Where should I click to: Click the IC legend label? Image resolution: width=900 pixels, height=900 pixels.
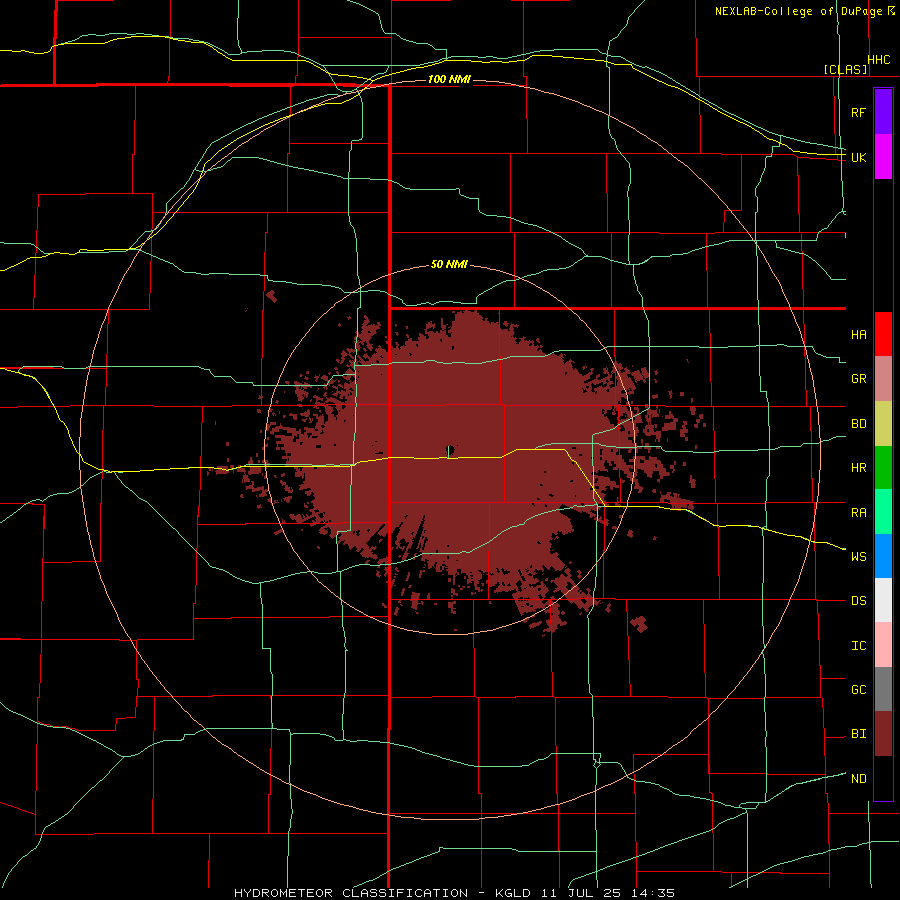[858, 646]
